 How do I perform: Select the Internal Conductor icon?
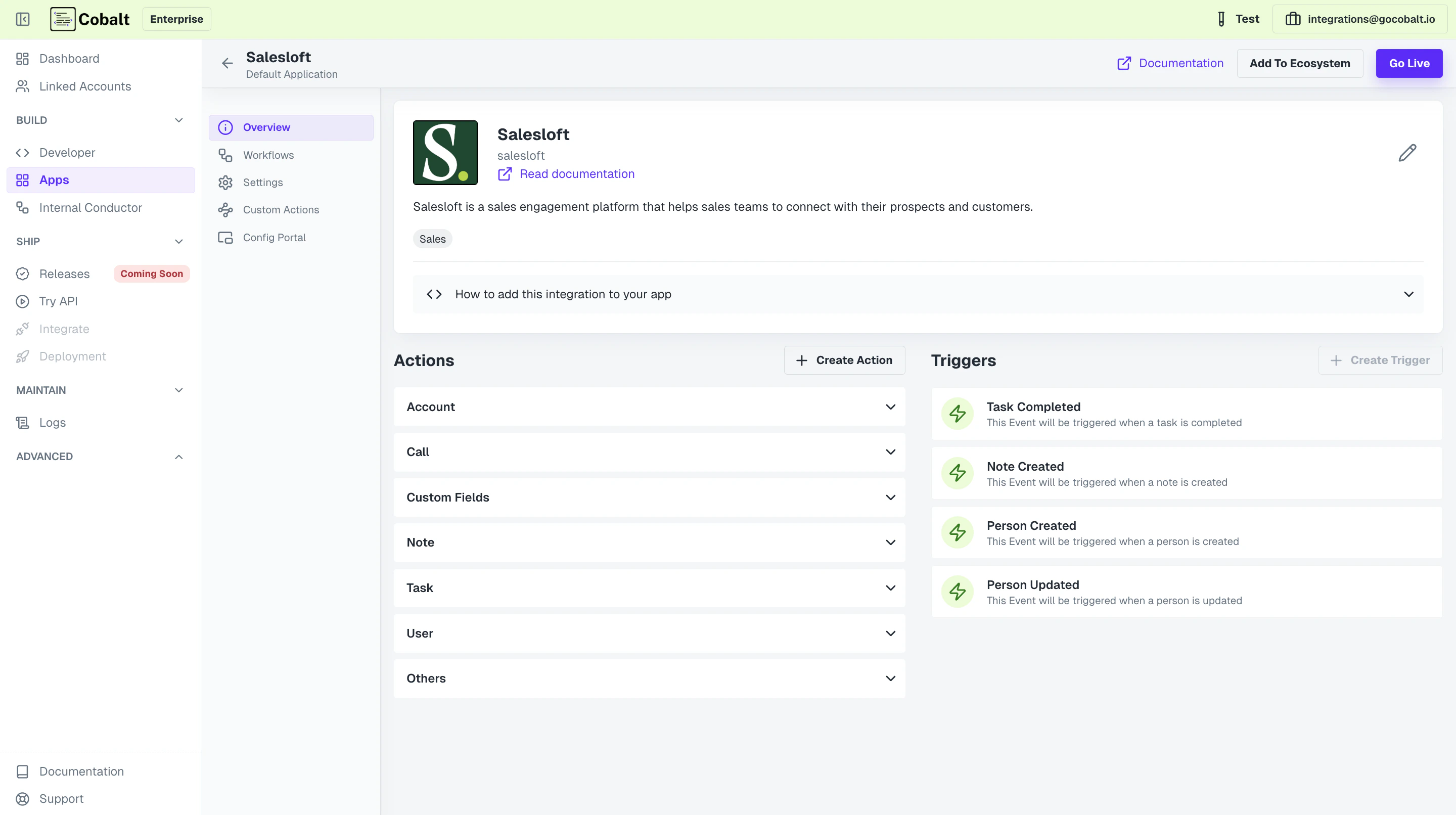click(x=23, y=207)
